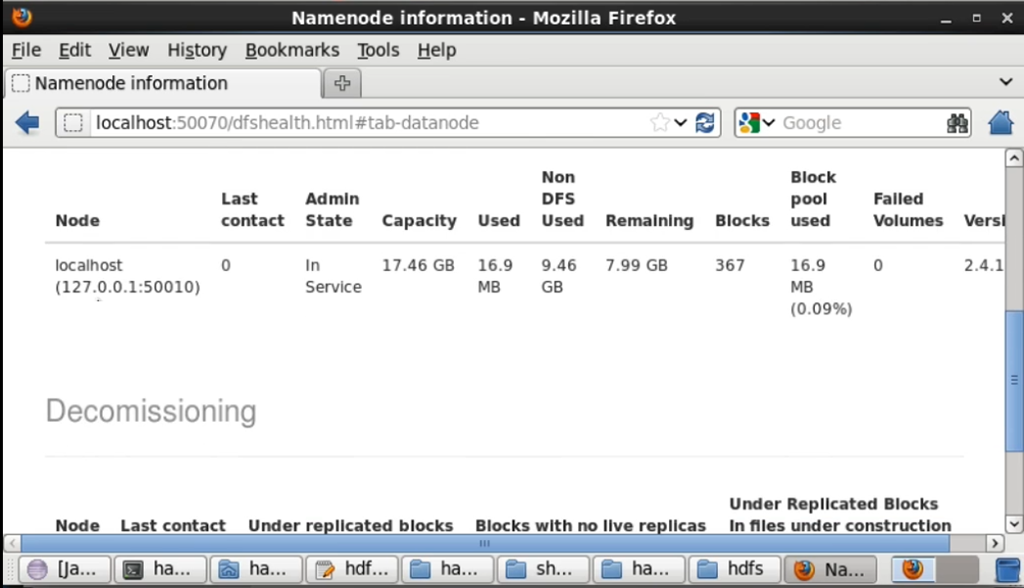Click the 'Capacity' column header

(419, 221)
